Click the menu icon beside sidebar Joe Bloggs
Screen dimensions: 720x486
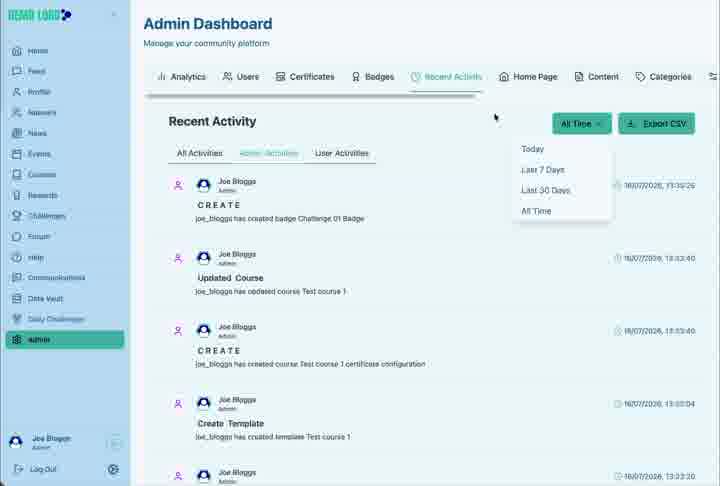[115, 443]
